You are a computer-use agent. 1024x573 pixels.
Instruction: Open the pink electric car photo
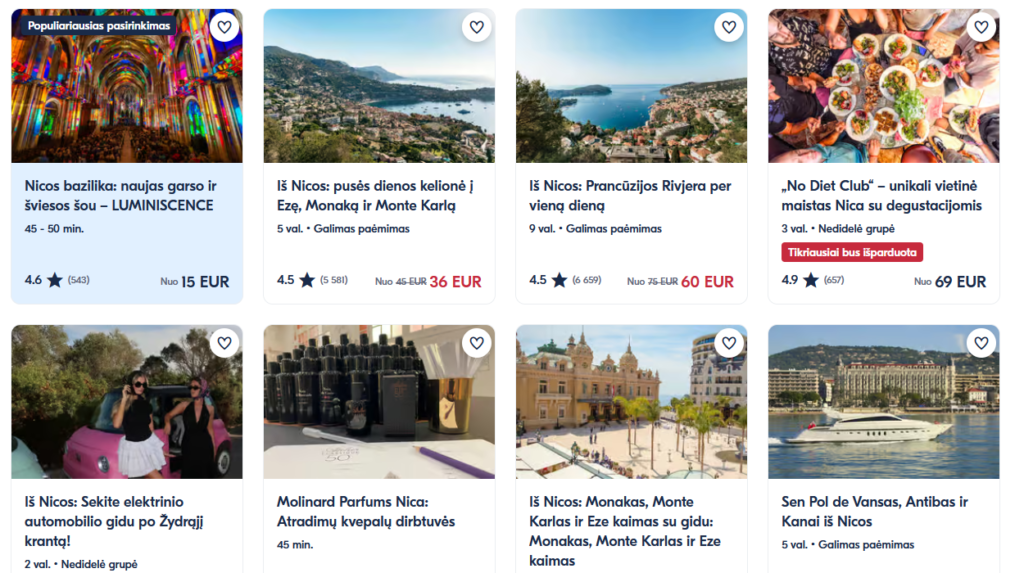pyautogui.click(x=127, y=410)
